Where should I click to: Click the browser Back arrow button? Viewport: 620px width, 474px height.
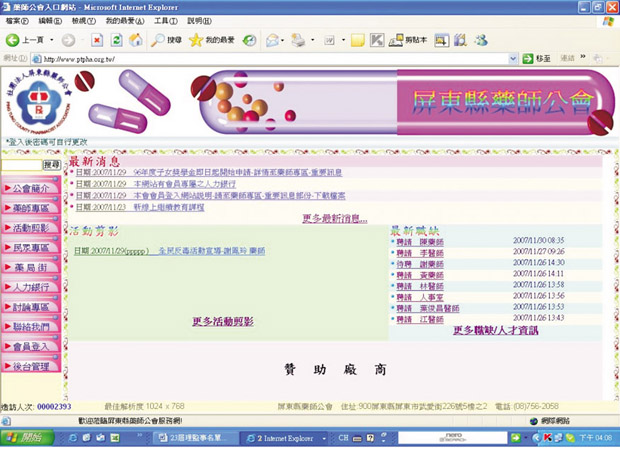[x=13, y=40]
